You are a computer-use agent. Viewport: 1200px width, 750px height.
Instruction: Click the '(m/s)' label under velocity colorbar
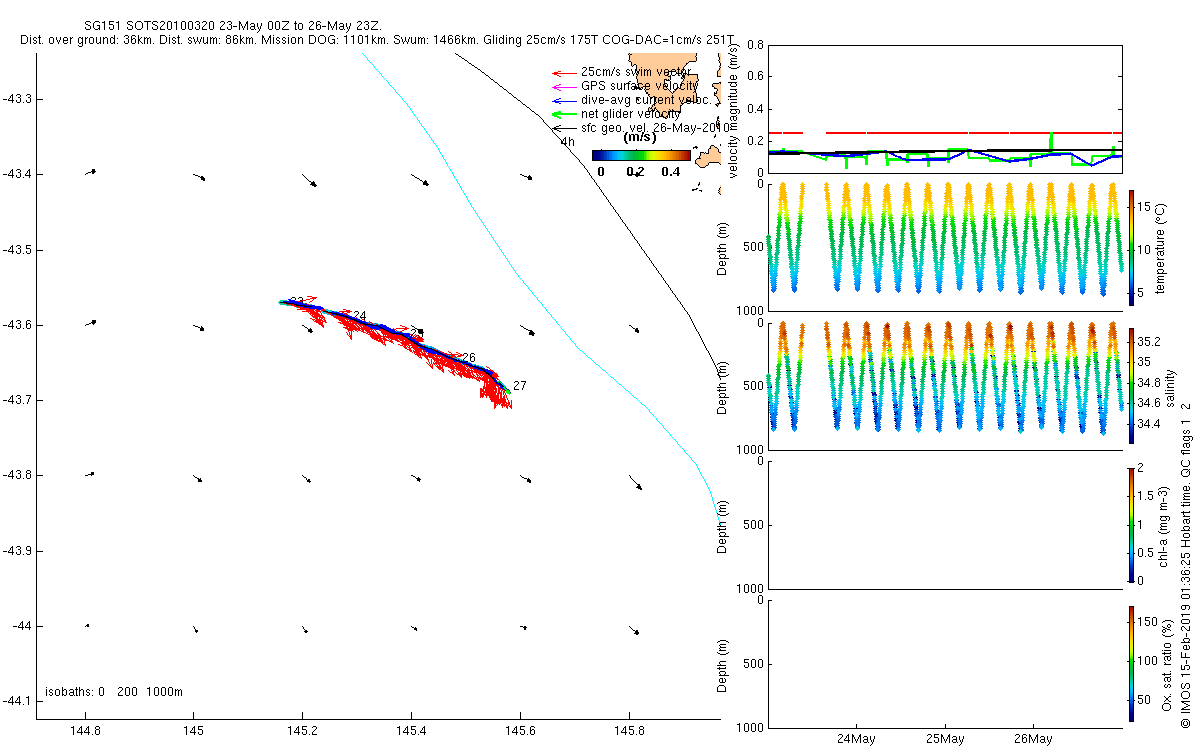(640, 139)
